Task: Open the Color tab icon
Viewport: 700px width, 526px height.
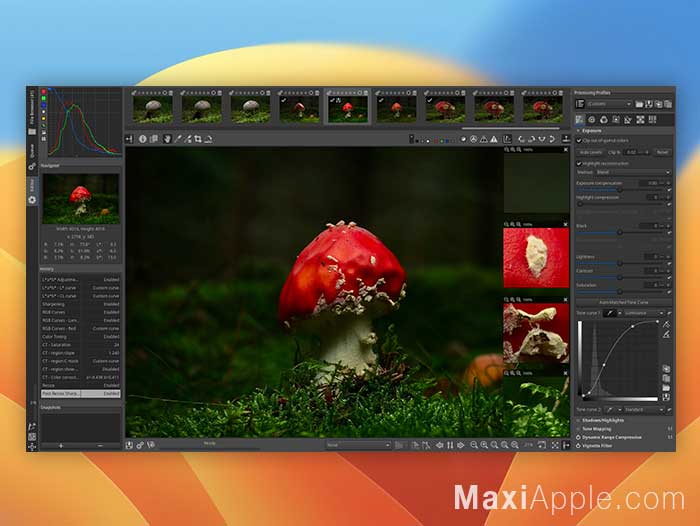Action: pyautogui.click(x=604, y=120)
